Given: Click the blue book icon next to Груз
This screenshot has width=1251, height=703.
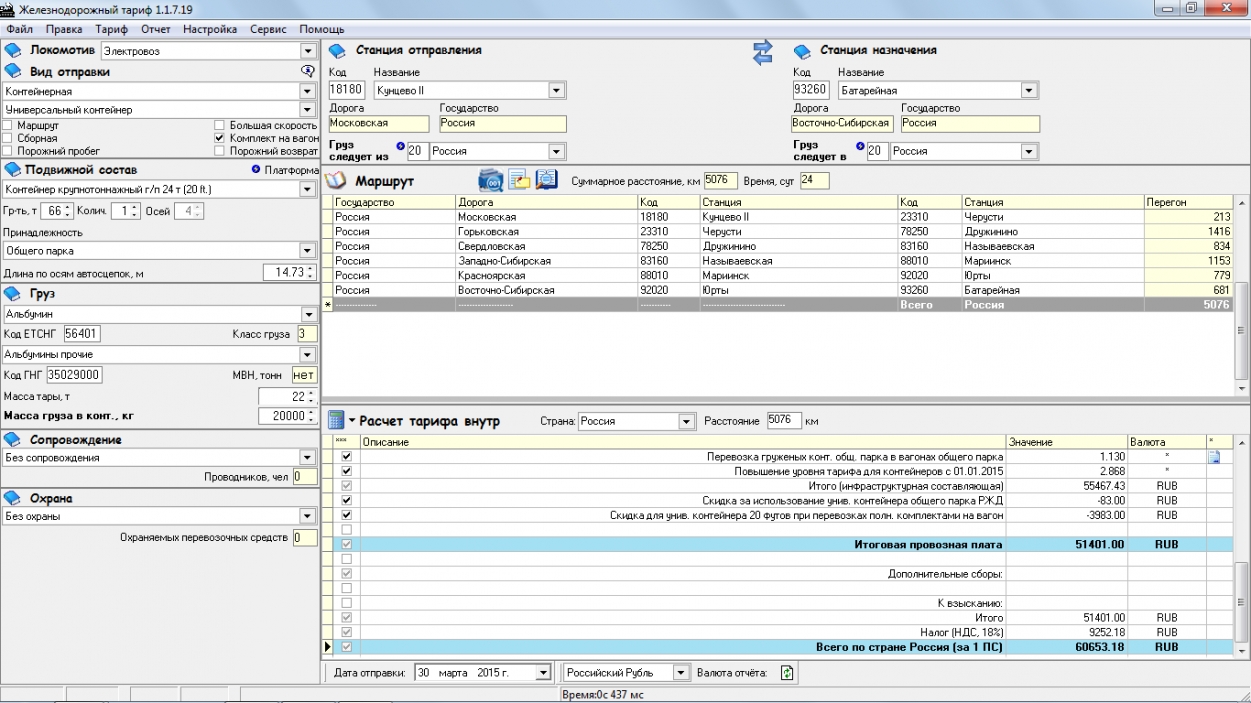Looking at the screenshot, I should tap(13, 294).
